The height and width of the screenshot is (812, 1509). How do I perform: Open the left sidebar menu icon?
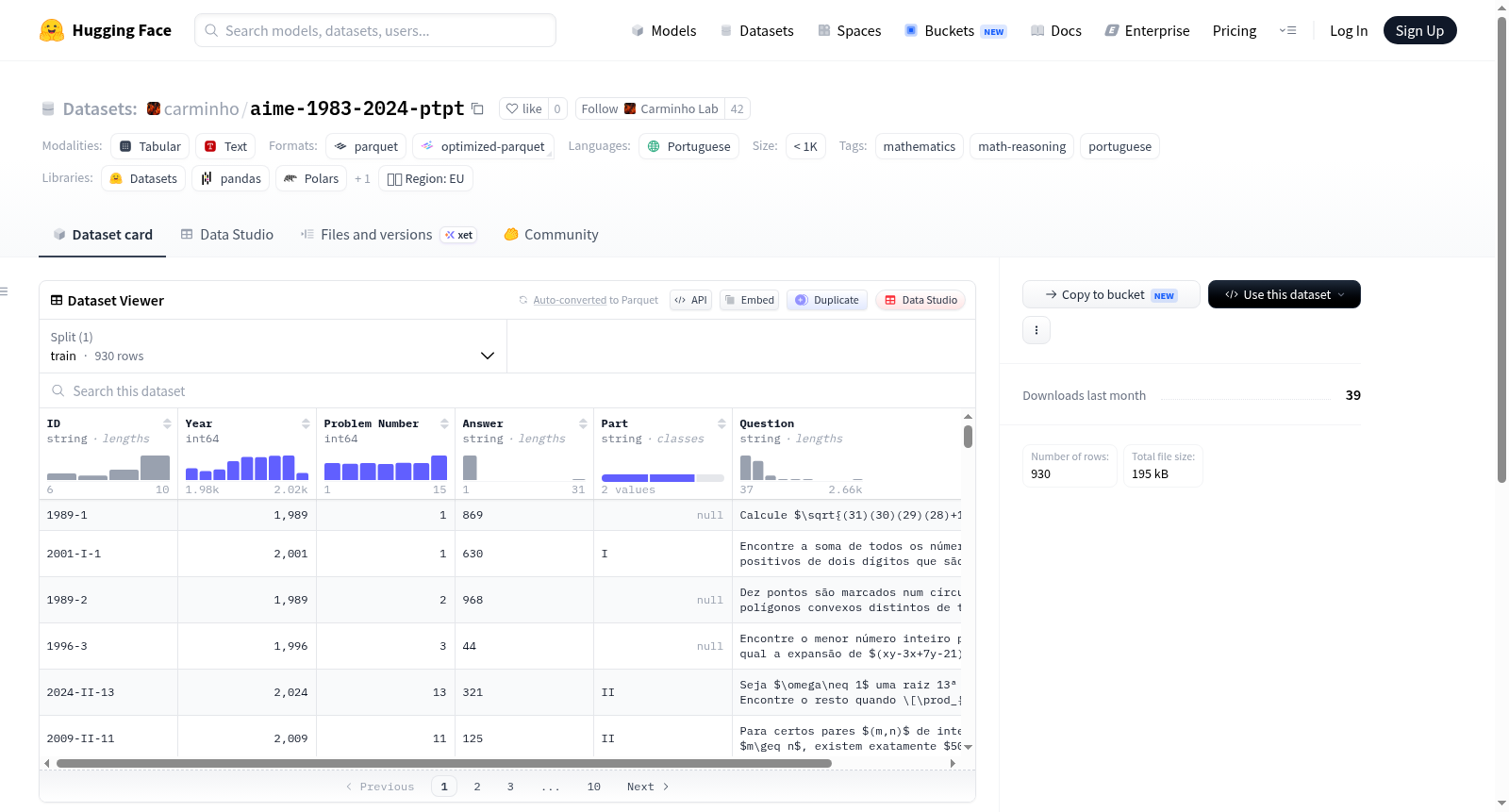click(x=5, y=291)
